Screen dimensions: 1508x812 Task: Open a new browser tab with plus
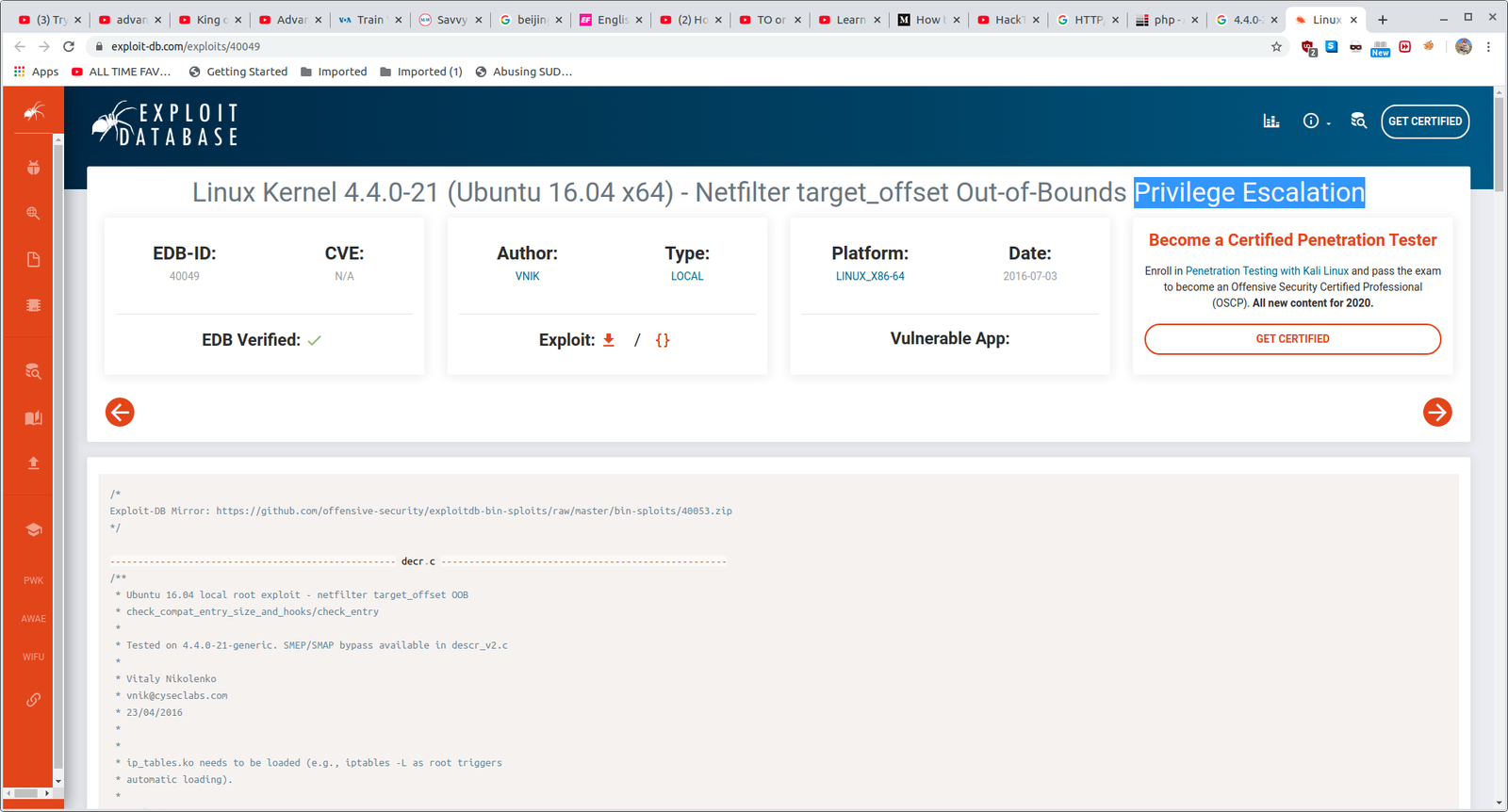pos(1383,20)
